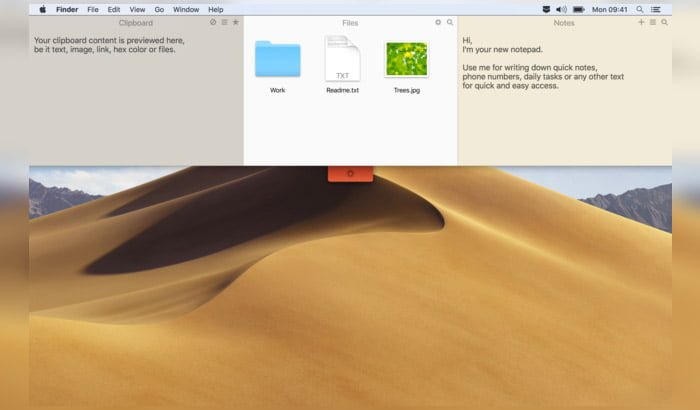Screen dimensions: 700x410
Task: Click the Unclutter menu bar icon
Action: [546, 9]
